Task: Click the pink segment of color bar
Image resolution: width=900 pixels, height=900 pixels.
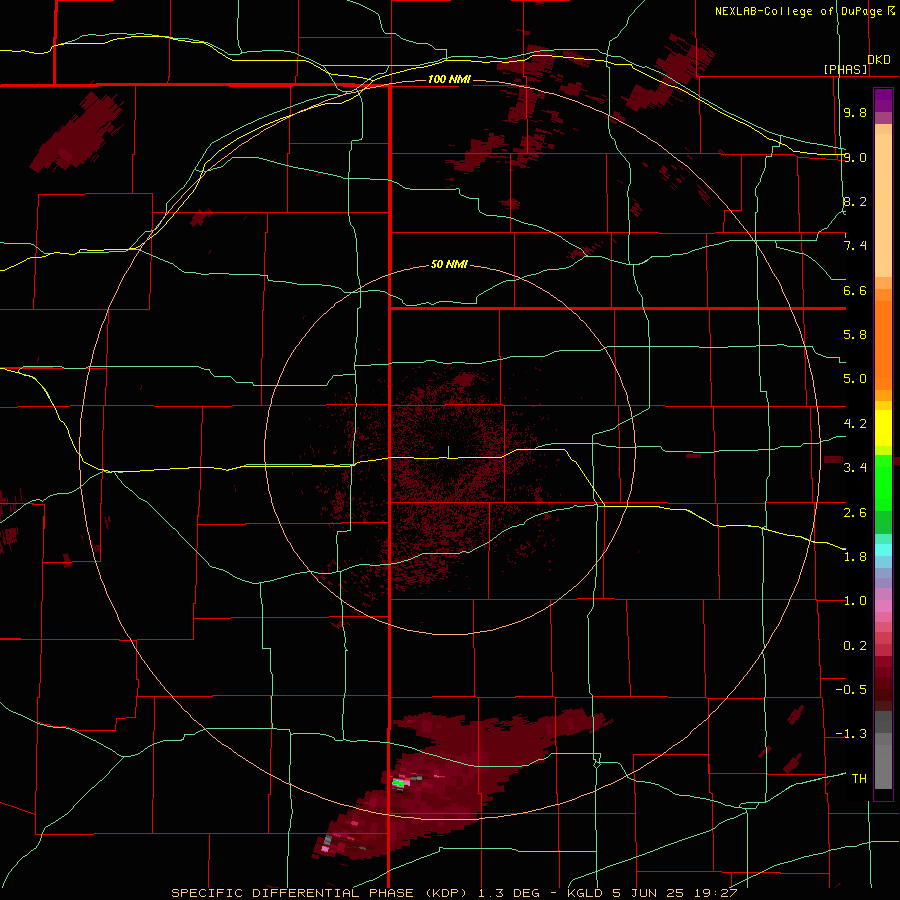Action: coord(883,606)
